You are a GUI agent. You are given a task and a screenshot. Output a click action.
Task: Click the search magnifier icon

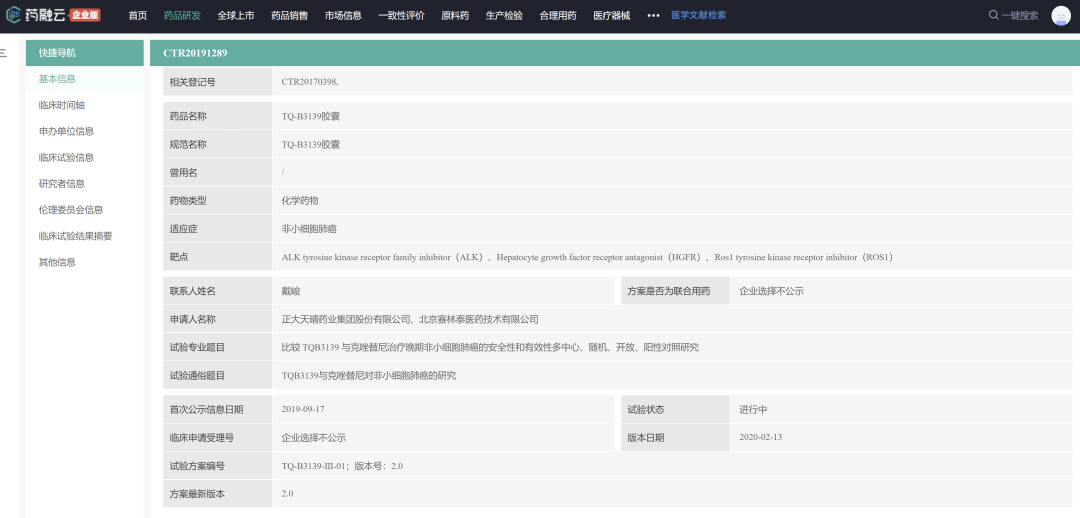993,15
